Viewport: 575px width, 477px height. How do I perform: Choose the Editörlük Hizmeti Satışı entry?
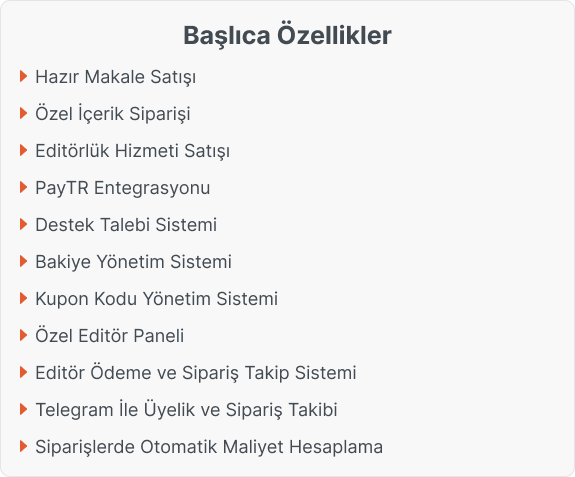point(132,151)
